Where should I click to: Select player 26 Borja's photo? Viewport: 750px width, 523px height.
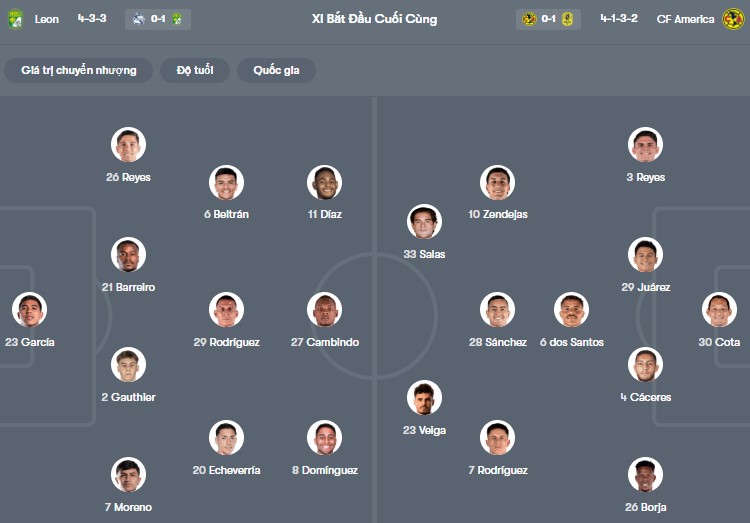tap(645, 475)
